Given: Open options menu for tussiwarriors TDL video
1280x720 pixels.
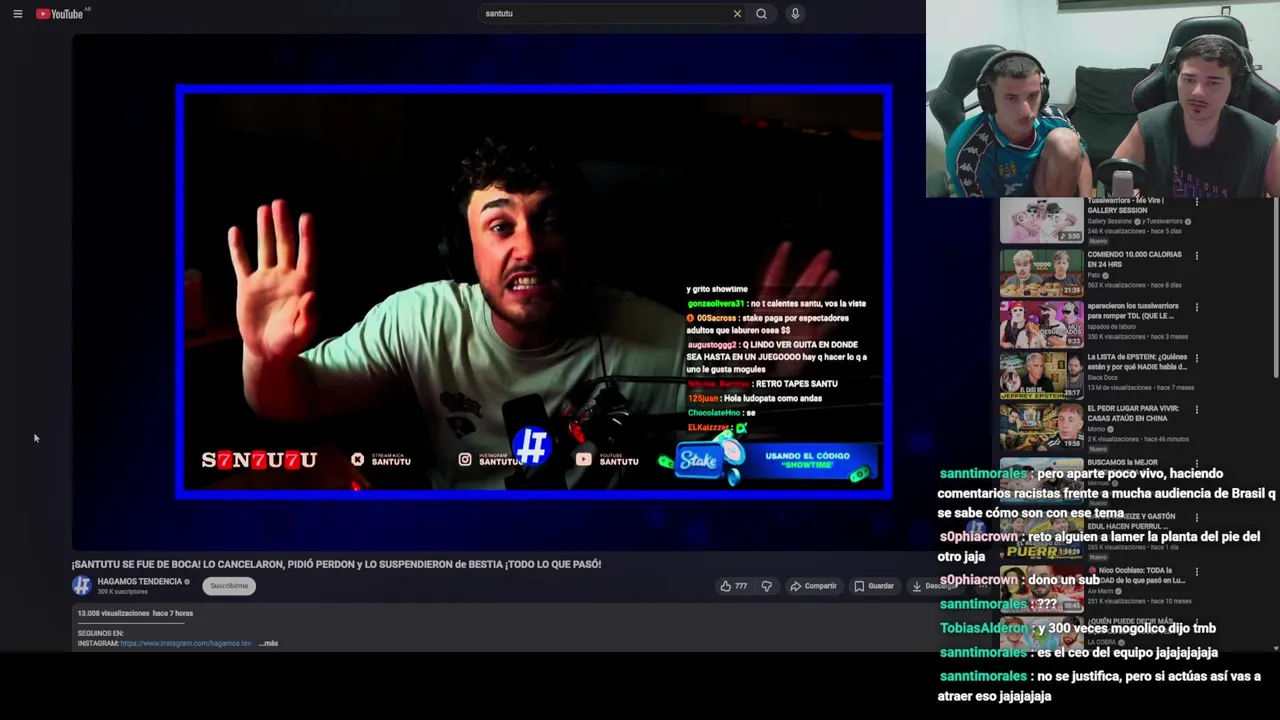Looking at the screenshot, I should pos(1196,307).
